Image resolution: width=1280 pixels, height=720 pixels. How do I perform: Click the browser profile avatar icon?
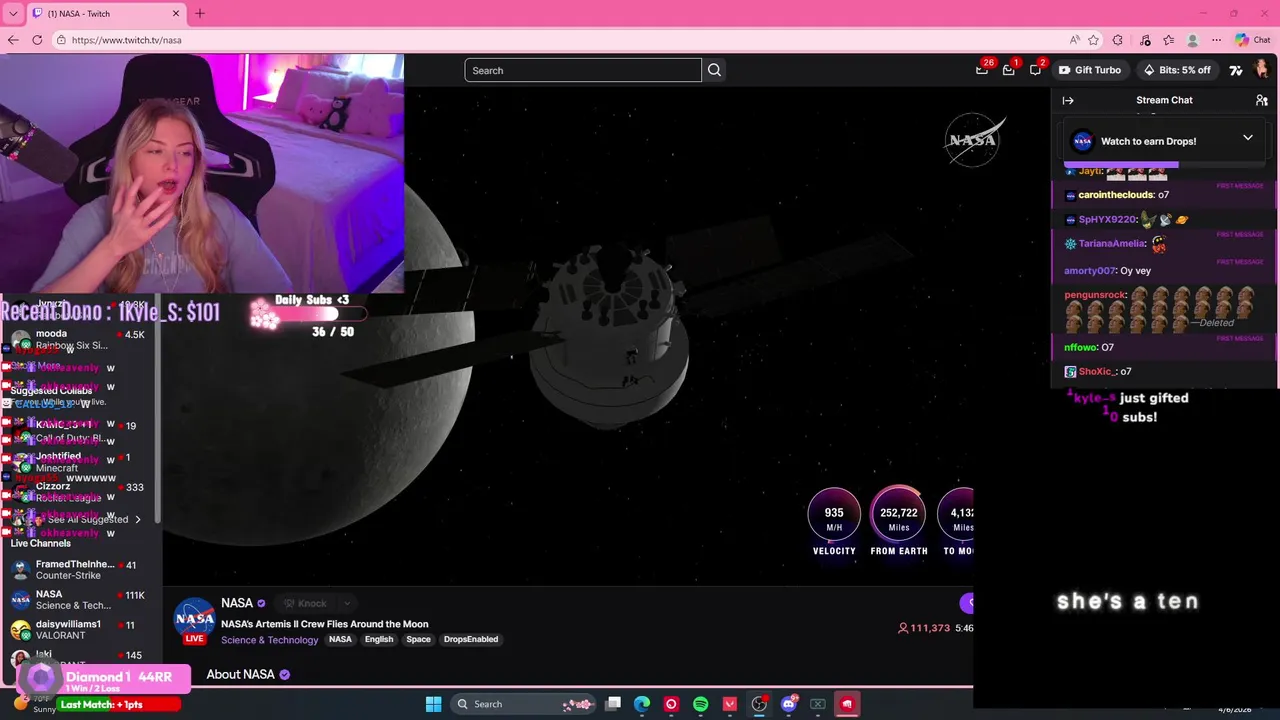coord(1192,40)
